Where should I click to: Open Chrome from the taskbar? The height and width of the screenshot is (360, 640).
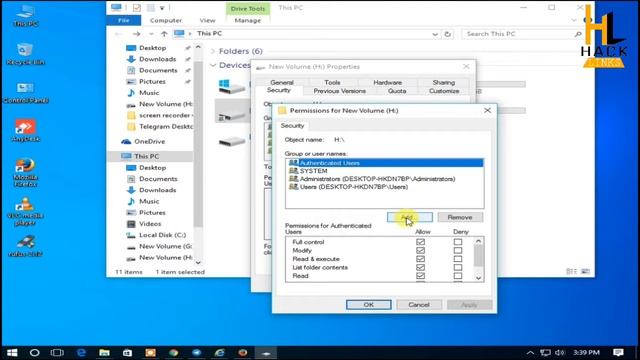coord(173,353)
